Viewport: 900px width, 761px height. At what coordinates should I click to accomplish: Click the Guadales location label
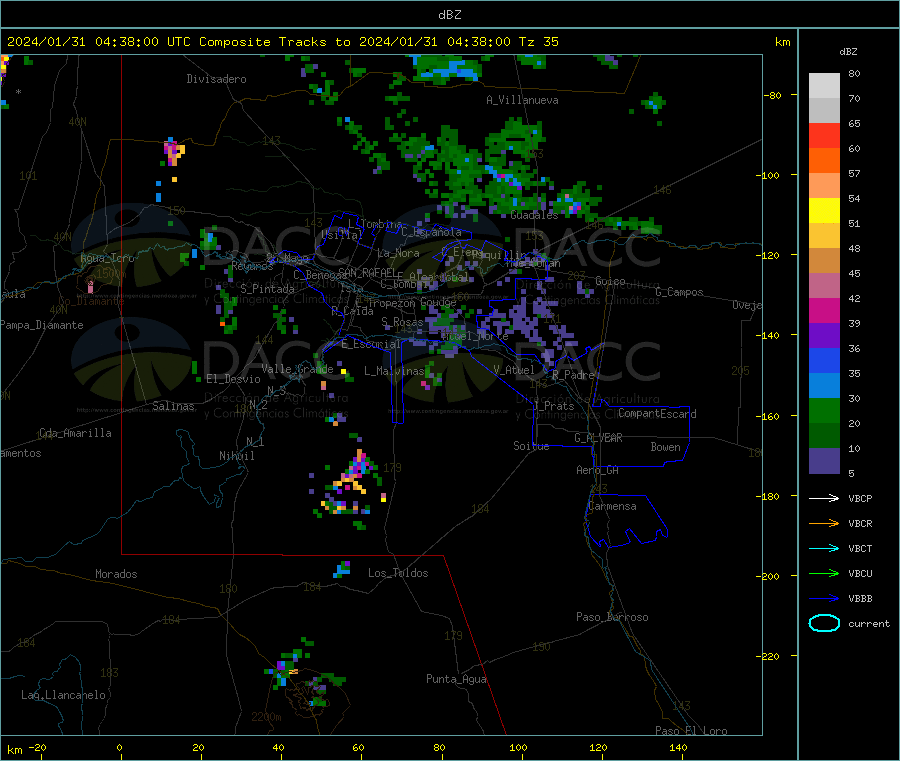coord(534,215)
